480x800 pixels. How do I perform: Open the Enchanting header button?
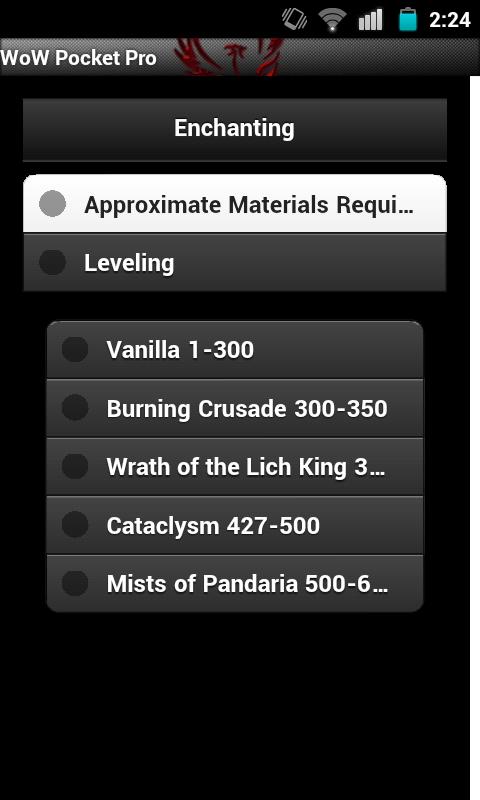[x=235, y=130]
